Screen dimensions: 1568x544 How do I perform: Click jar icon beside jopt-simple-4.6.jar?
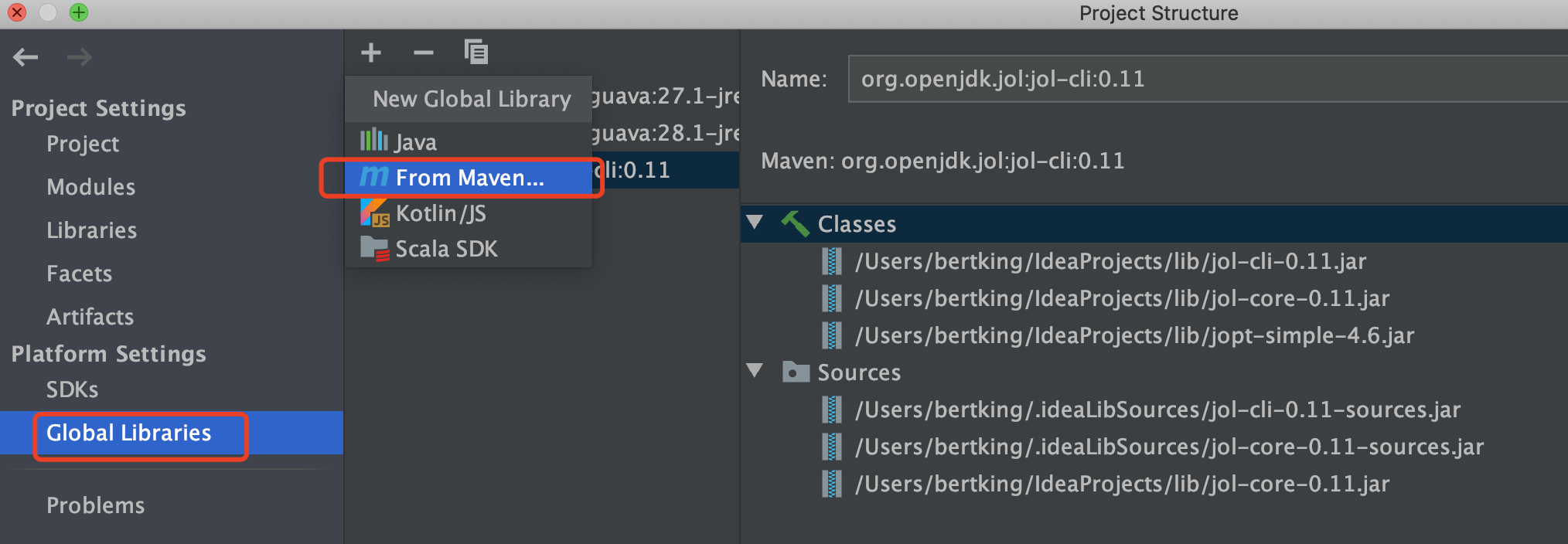click(831, 335)
